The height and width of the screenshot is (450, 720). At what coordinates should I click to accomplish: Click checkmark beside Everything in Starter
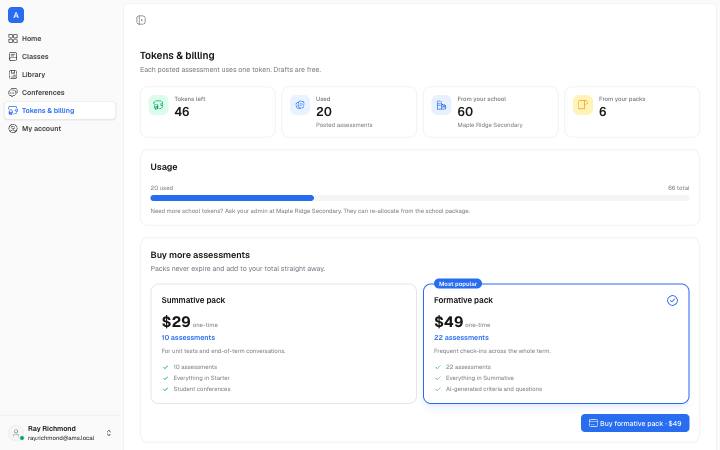click(165, 378)
